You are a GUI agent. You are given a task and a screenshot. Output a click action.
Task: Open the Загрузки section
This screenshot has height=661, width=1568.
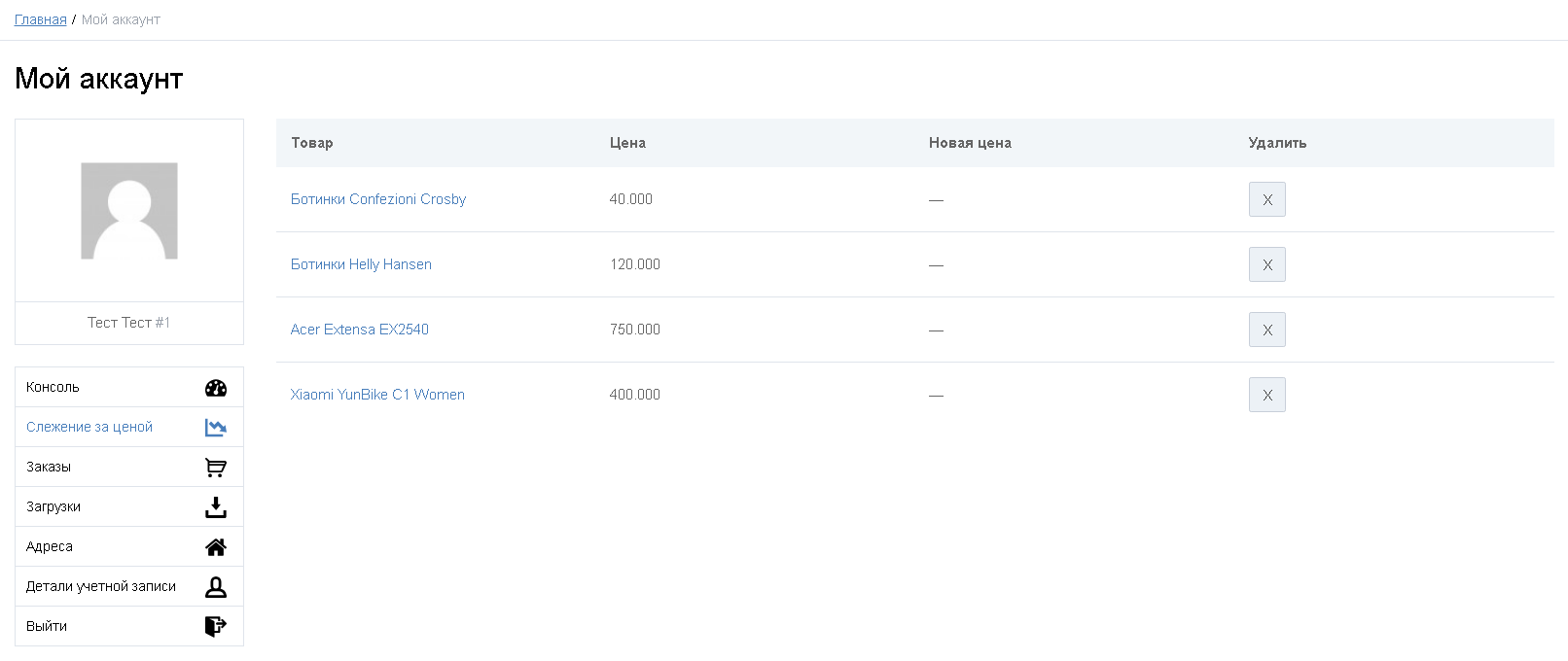pos(129,506)
